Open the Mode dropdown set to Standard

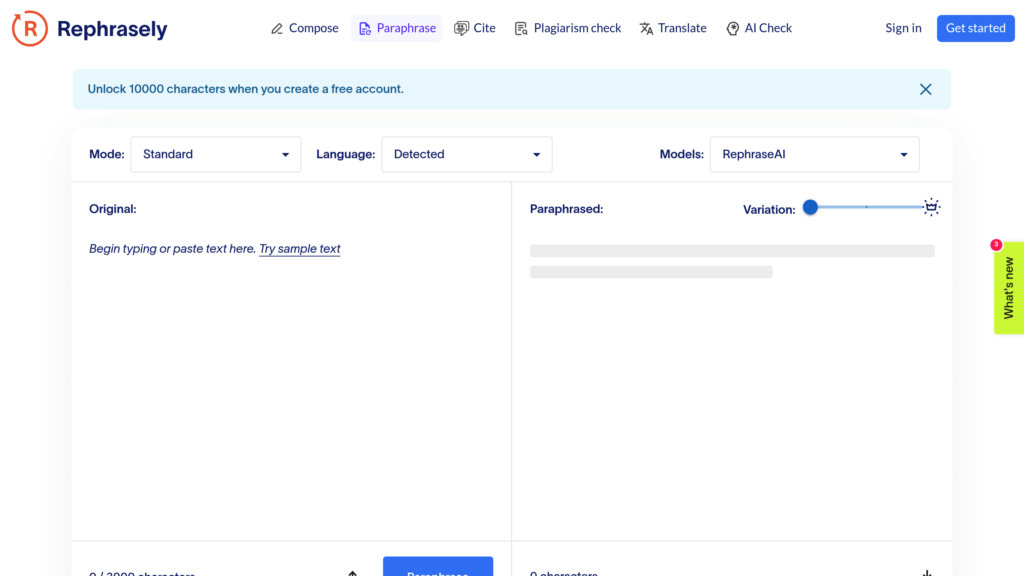pyautogui.click(x=215, y=154)
